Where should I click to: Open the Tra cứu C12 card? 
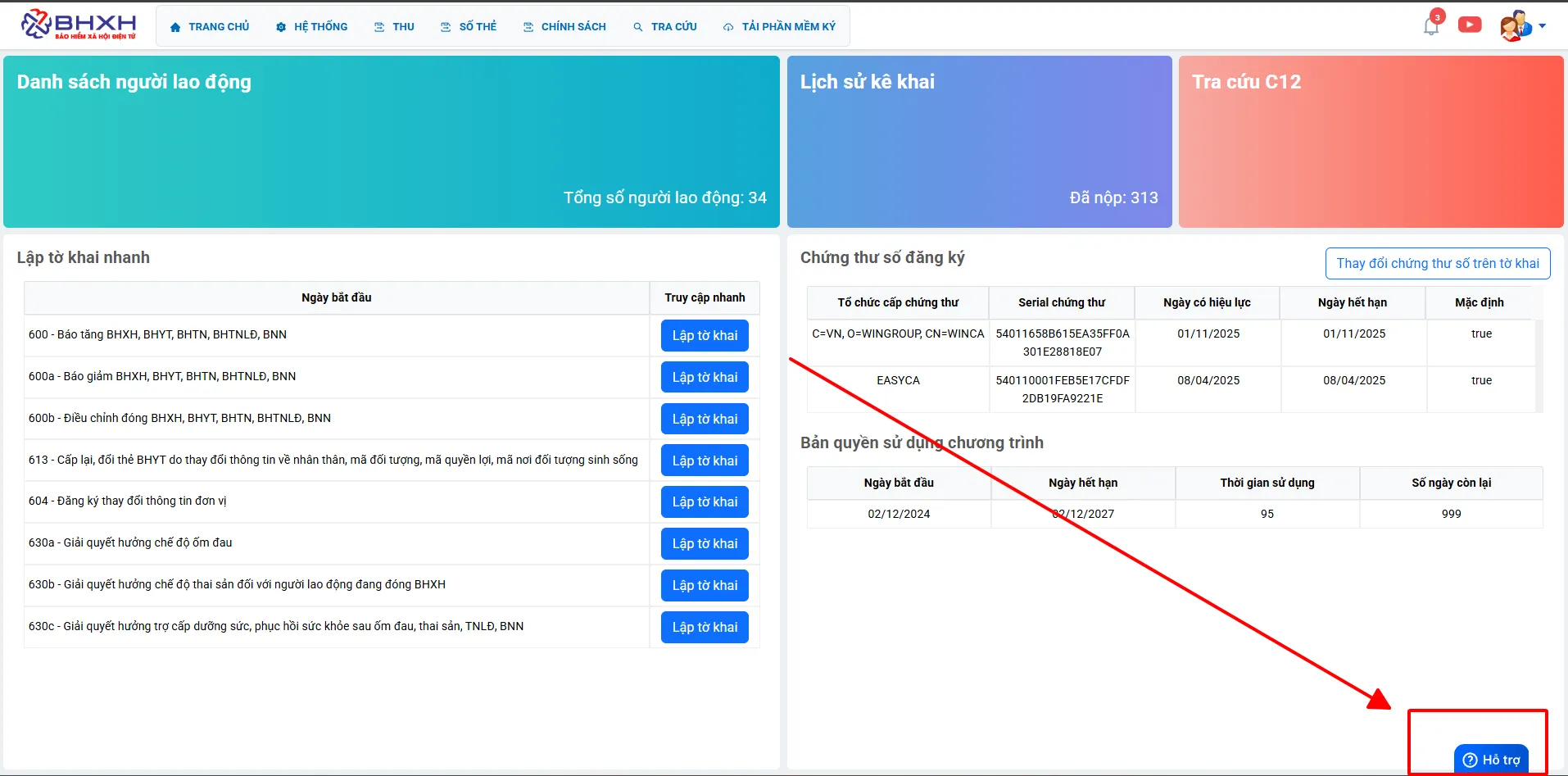(x=1371, y=142)
